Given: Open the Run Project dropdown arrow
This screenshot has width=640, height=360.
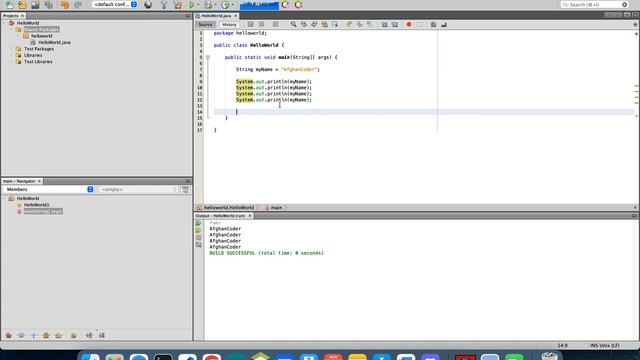Looking at the screenshot, I should (198, 4).
